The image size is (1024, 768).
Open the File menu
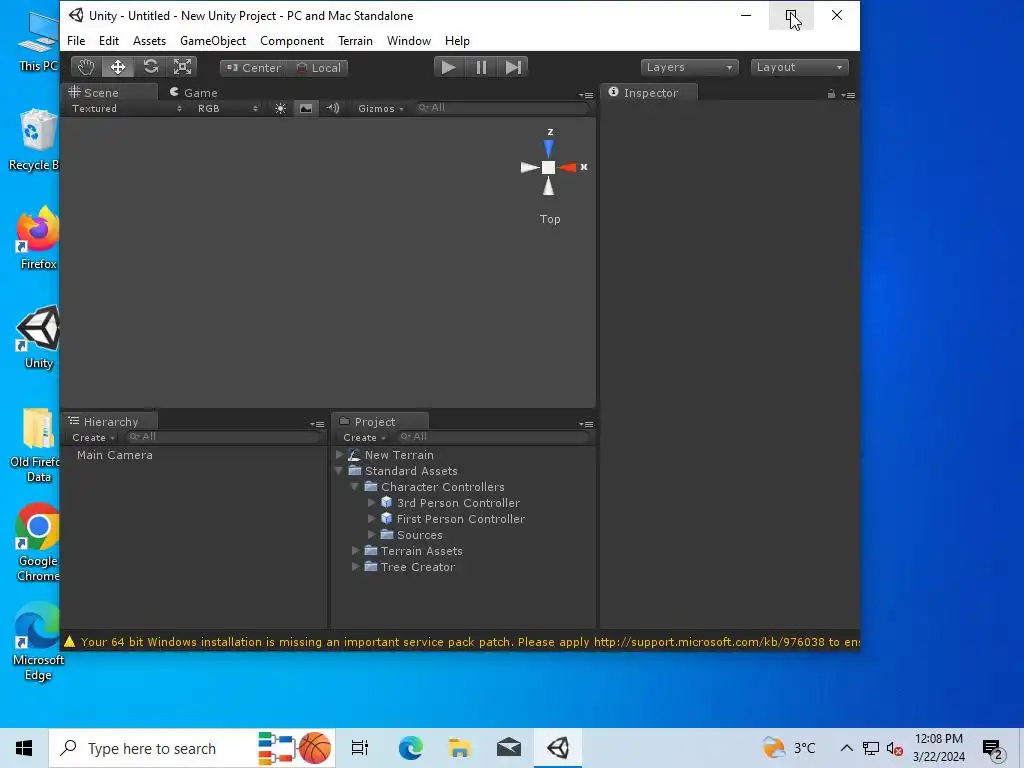pyautogui.click(x=76, y=40)
